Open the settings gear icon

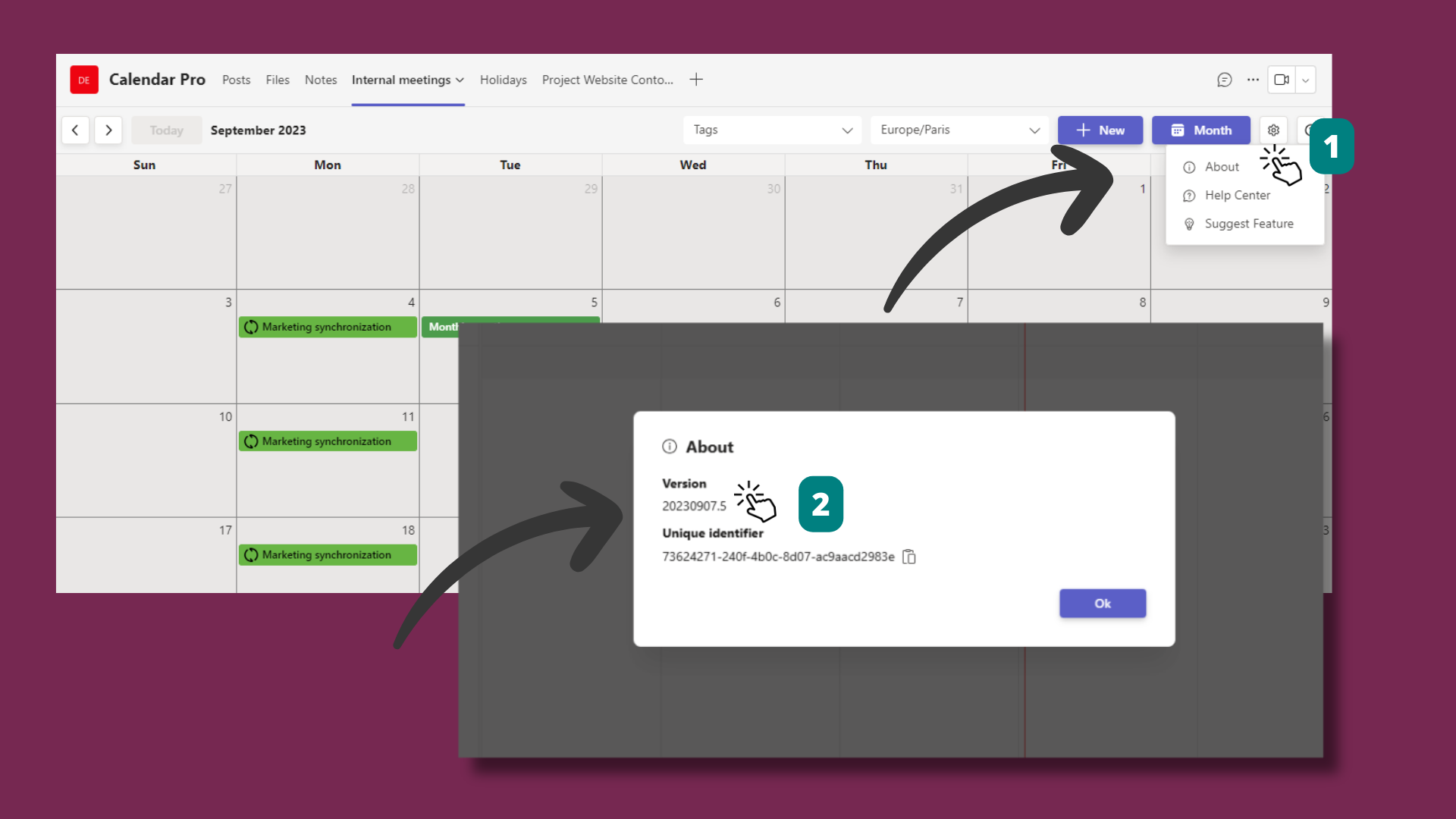click(1273, 130)
